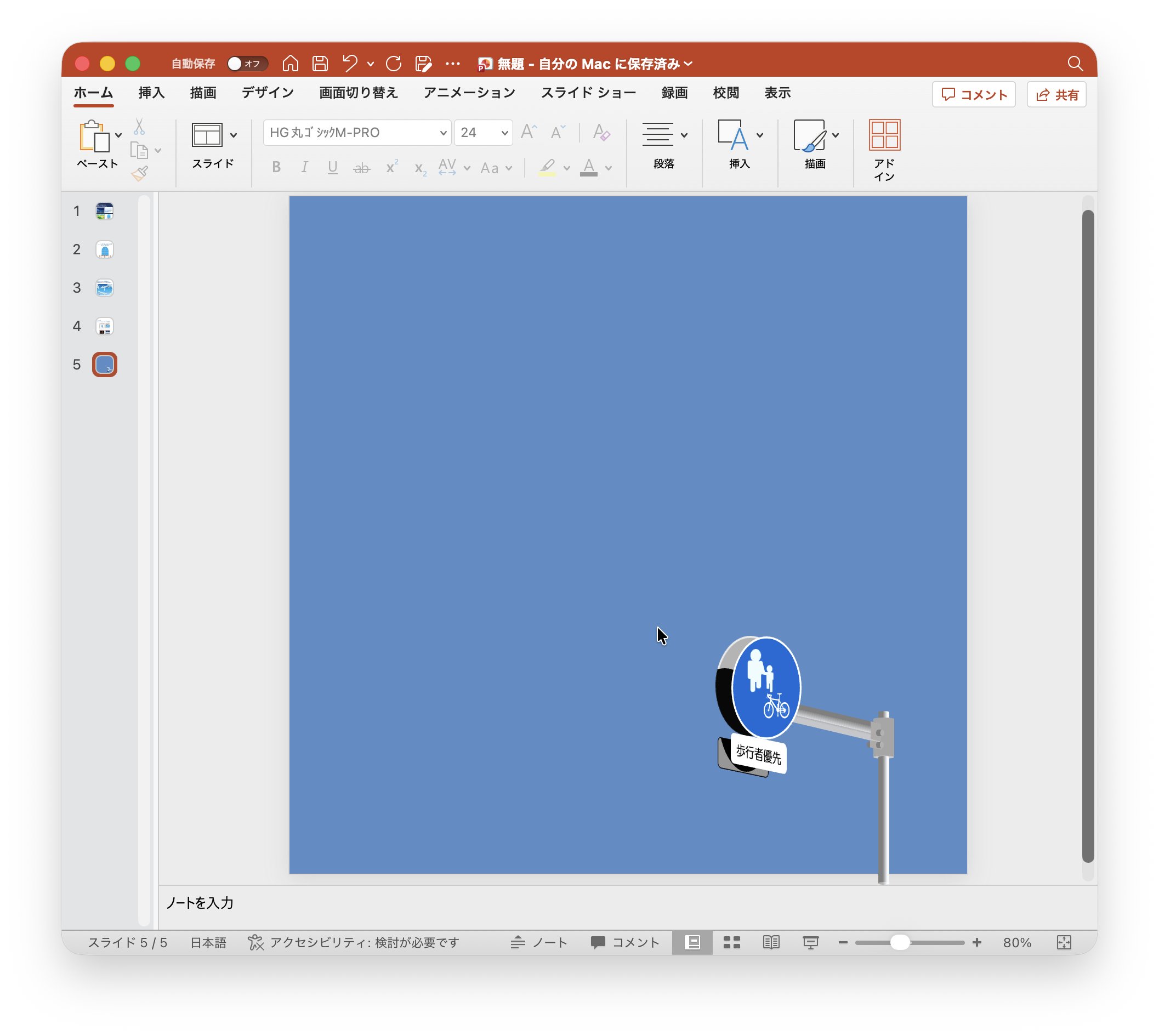1159x1036 pixels.
Task: Open the font name dropdown
Action: point(443,133)
